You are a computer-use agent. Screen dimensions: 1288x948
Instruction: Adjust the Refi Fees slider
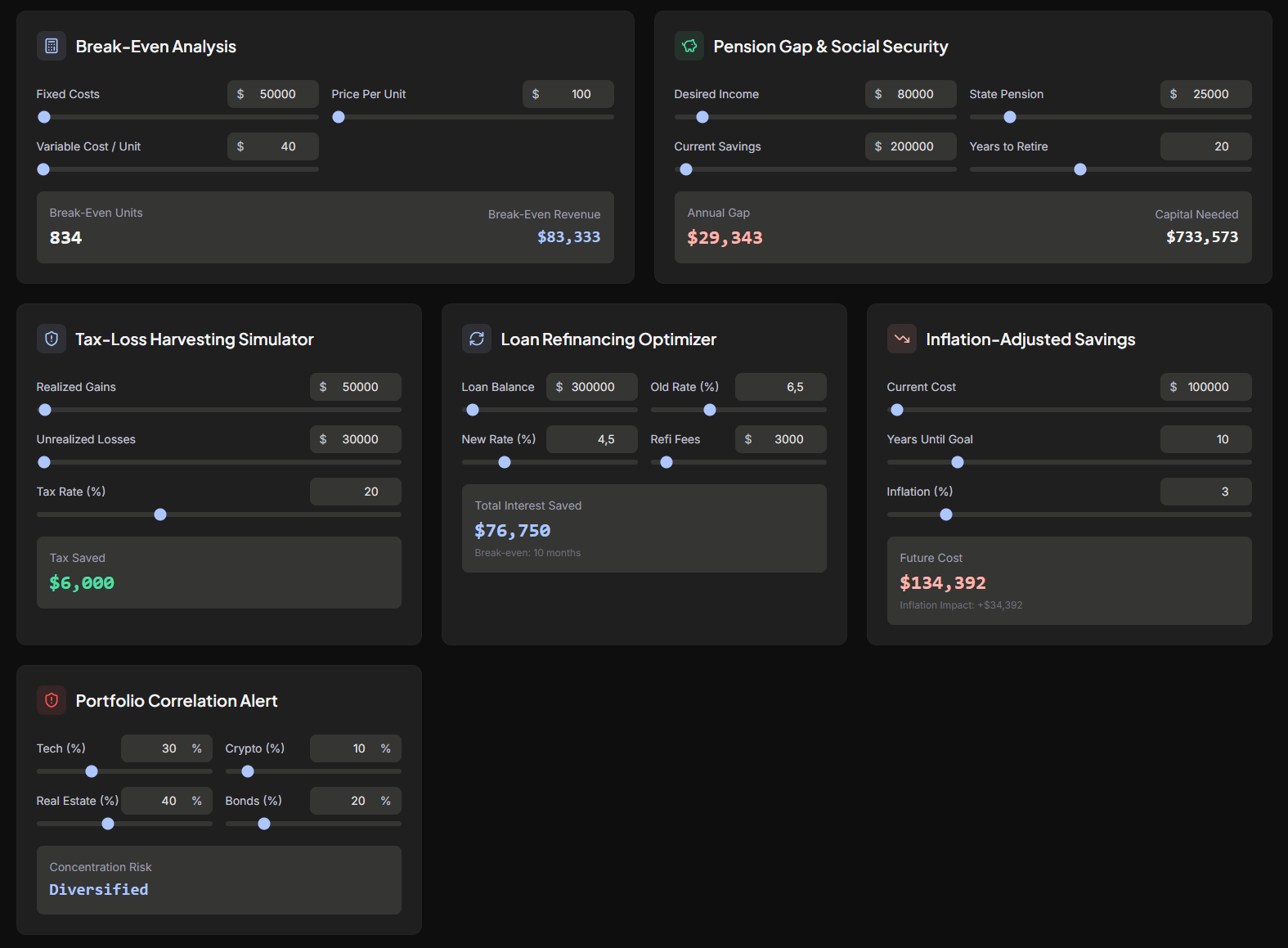click(738, 462)
